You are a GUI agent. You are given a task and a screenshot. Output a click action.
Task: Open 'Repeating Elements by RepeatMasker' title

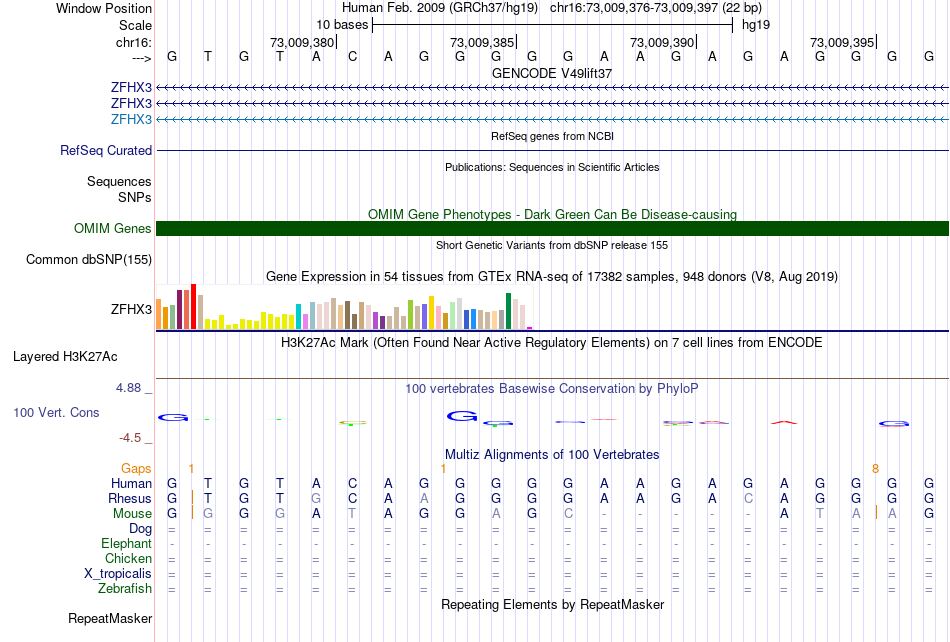552,605
